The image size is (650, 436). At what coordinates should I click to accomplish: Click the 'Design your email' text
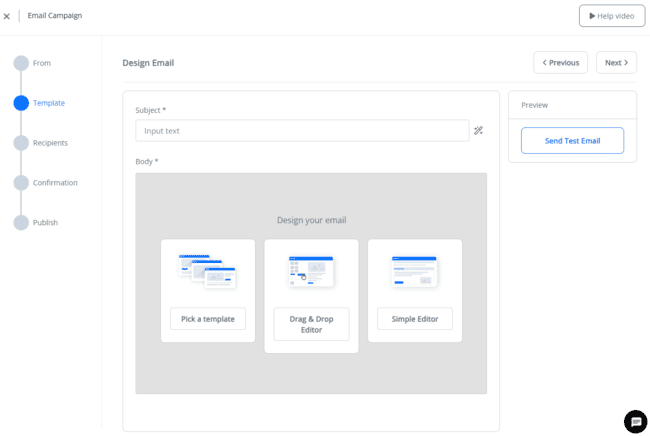pos(311,220)
